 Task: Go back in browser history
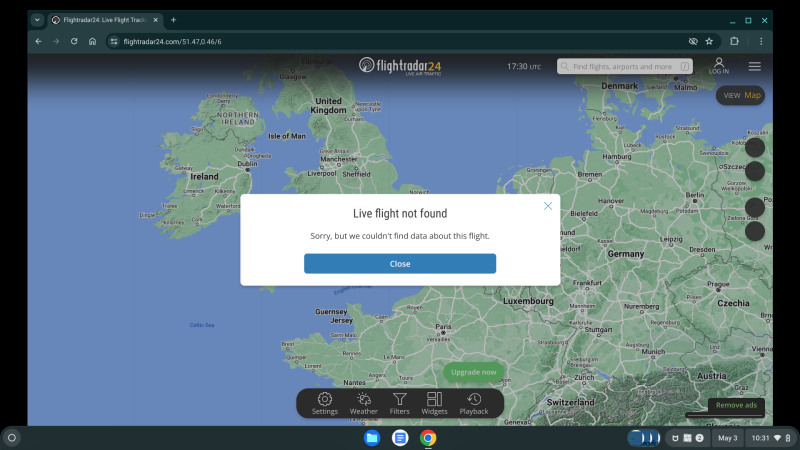[x=39, y=41]
